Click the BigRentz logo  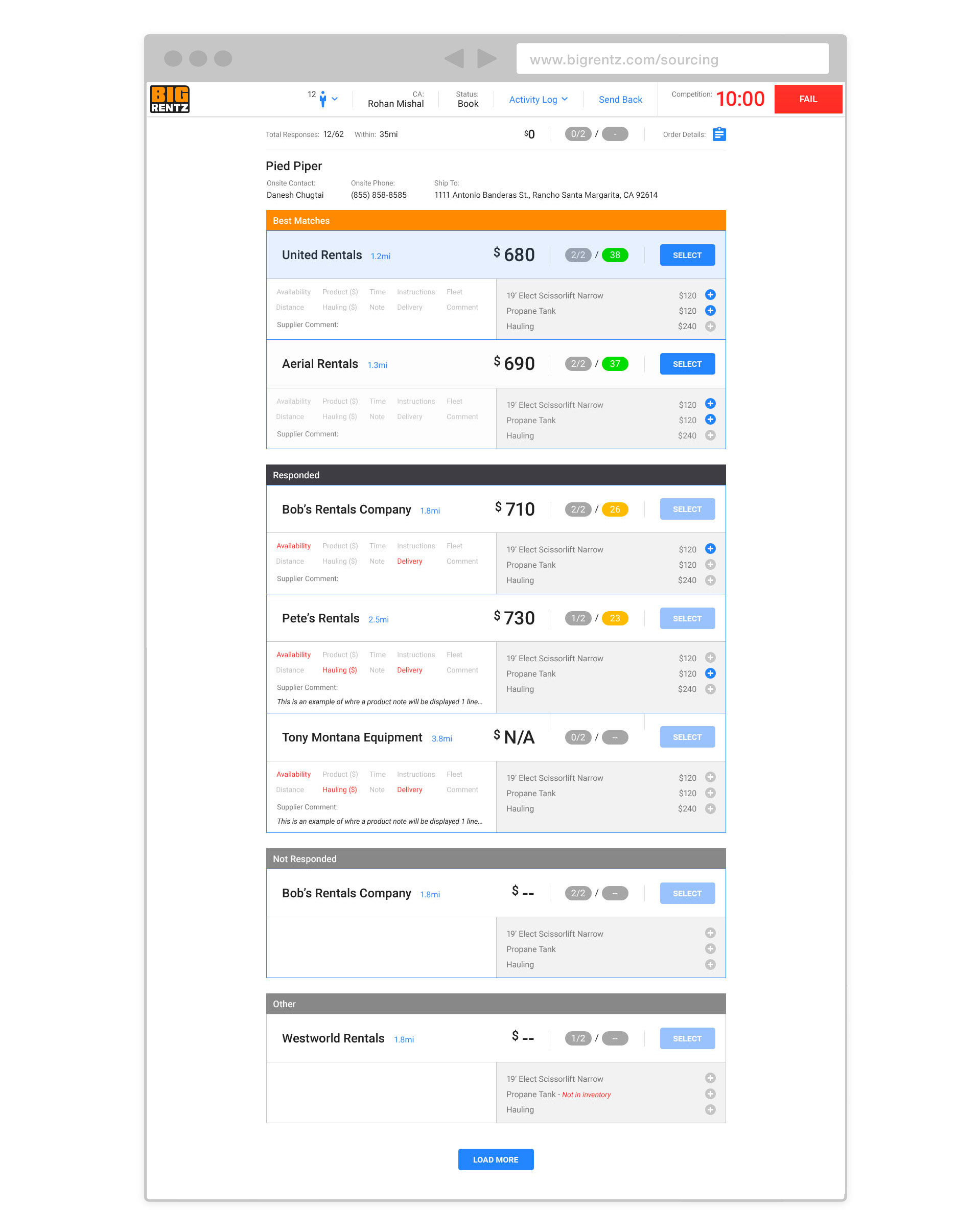169,99
